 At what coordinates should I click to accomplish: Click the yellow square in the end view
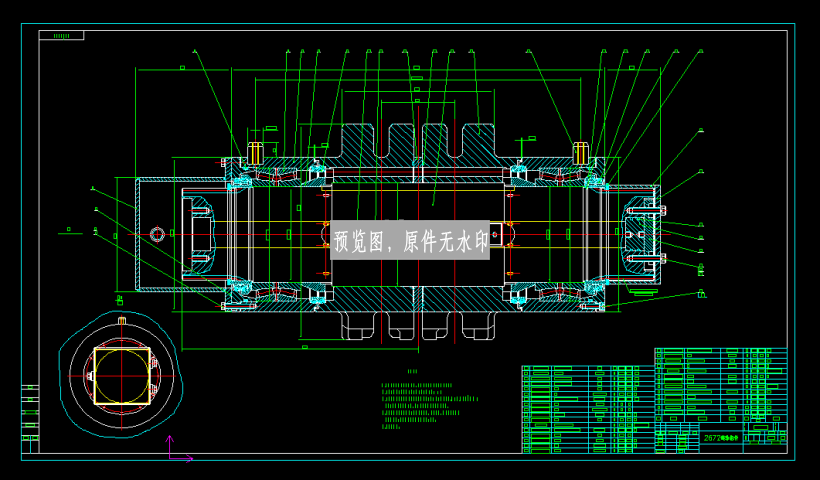click(122, 376)
